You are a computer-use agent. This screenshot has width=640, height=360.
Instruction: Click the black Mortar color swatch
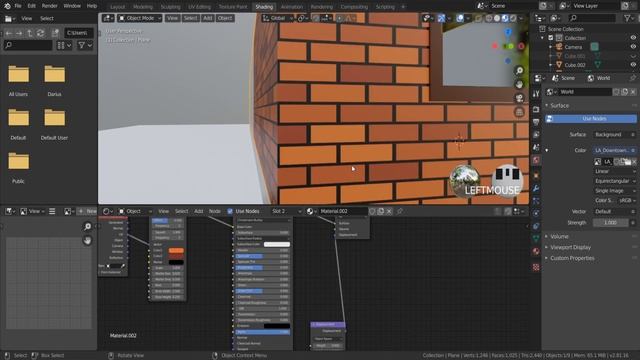pos(176,262)
